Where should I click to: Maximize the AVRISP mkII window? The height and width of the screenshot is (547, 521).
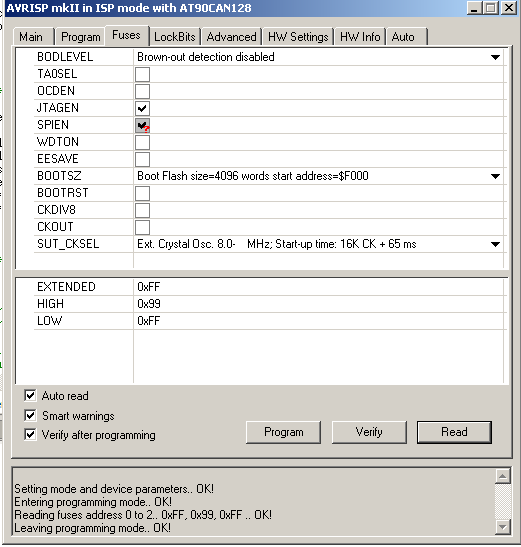491,8
